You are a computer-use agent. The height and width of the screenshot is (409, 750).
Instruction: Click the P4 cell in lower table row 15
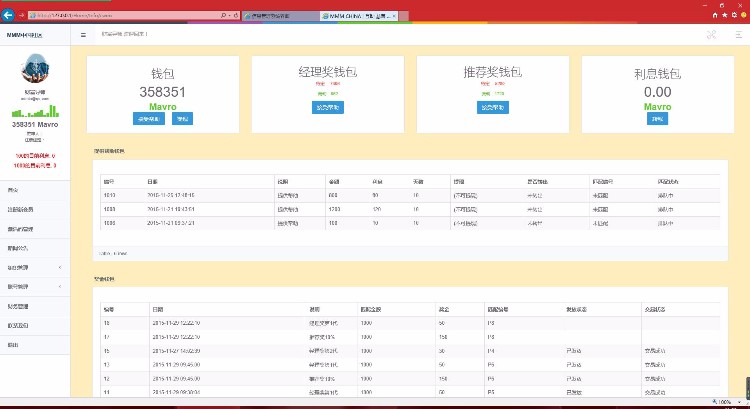[491, 351]
